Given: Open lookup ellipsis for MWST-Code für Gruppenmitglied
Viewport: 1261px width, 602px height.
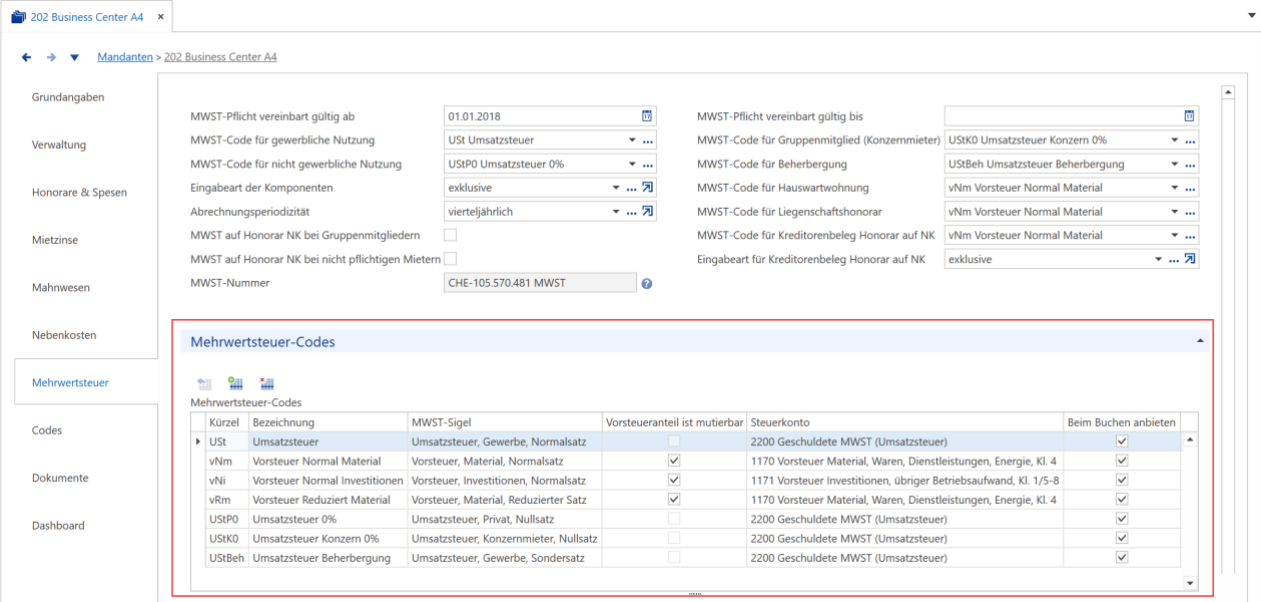Looking at the screenshot, I should coord(1190,140).
